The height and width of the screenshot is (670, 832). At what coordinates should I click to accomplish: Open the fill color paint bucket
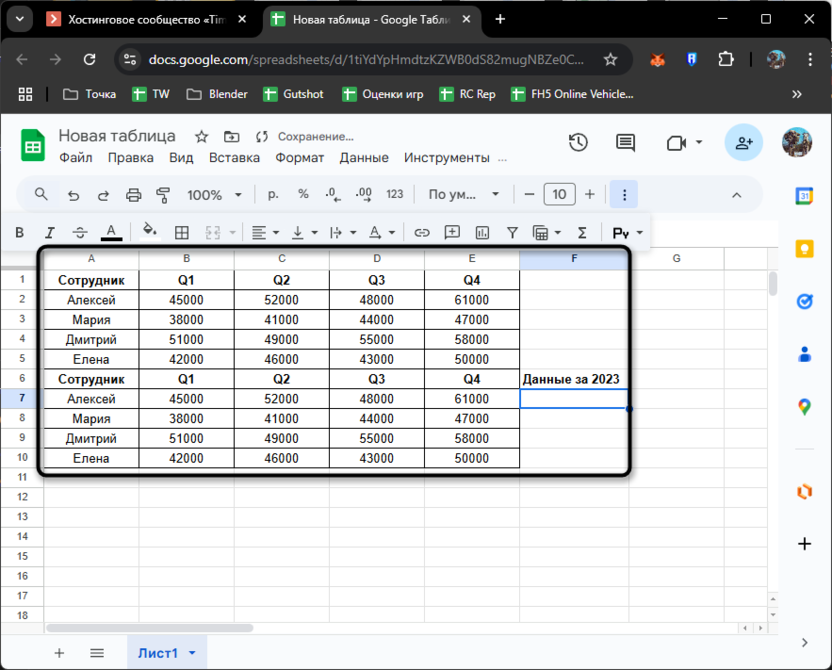[150, 231]
